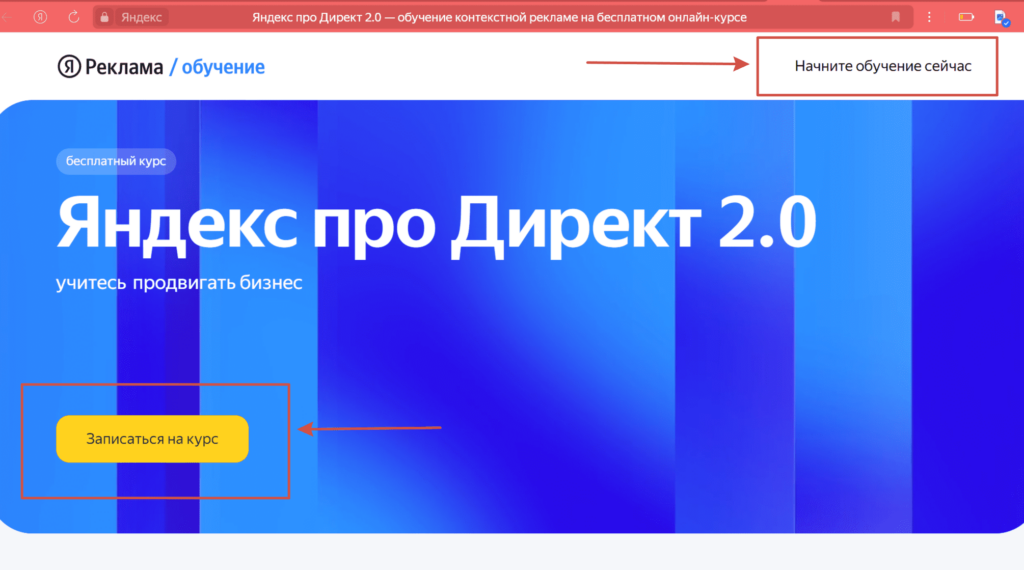1024x570 pixels.
Task: Click the battery power-saving icon
Action: pyautogui.click(x=966, y=17)
